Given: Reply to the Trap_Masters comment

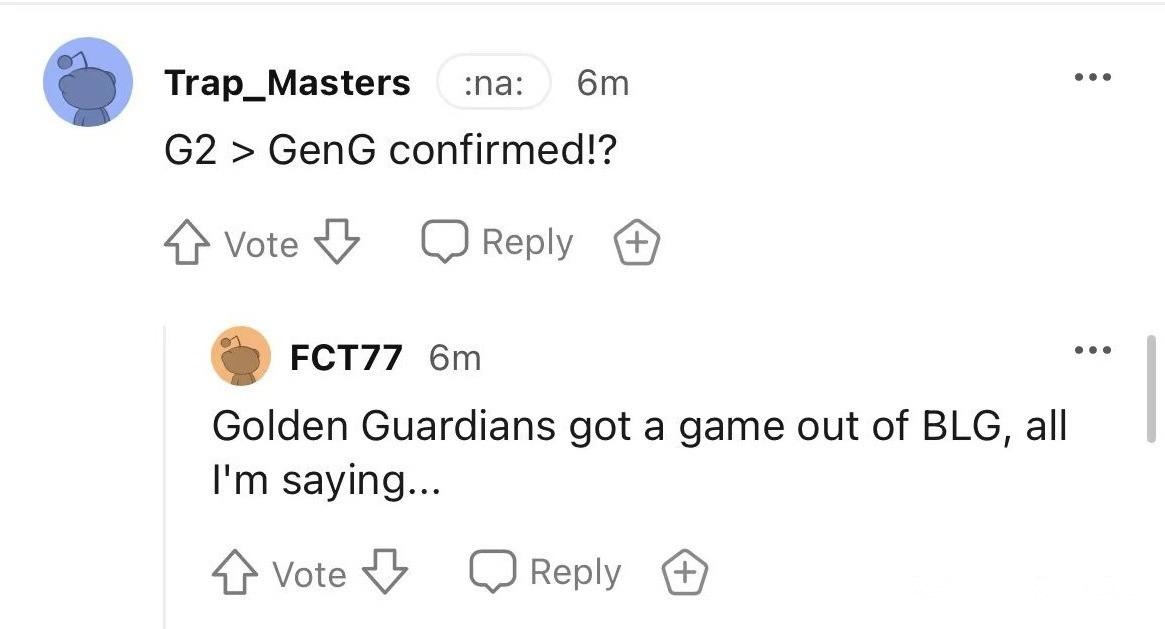Looking at the screenshot, I should pyautogui.click(x=498, y=242).
